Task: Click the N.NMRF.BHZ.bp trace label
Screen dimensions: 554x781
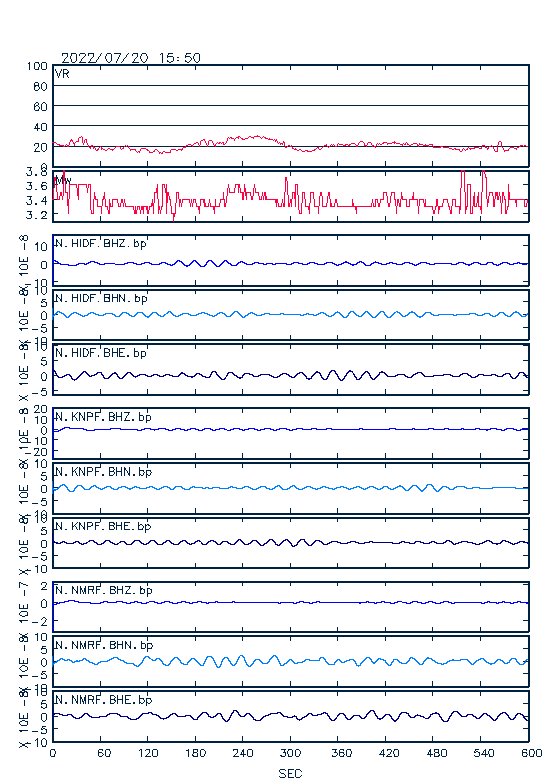Action: (x=104, y=590)
